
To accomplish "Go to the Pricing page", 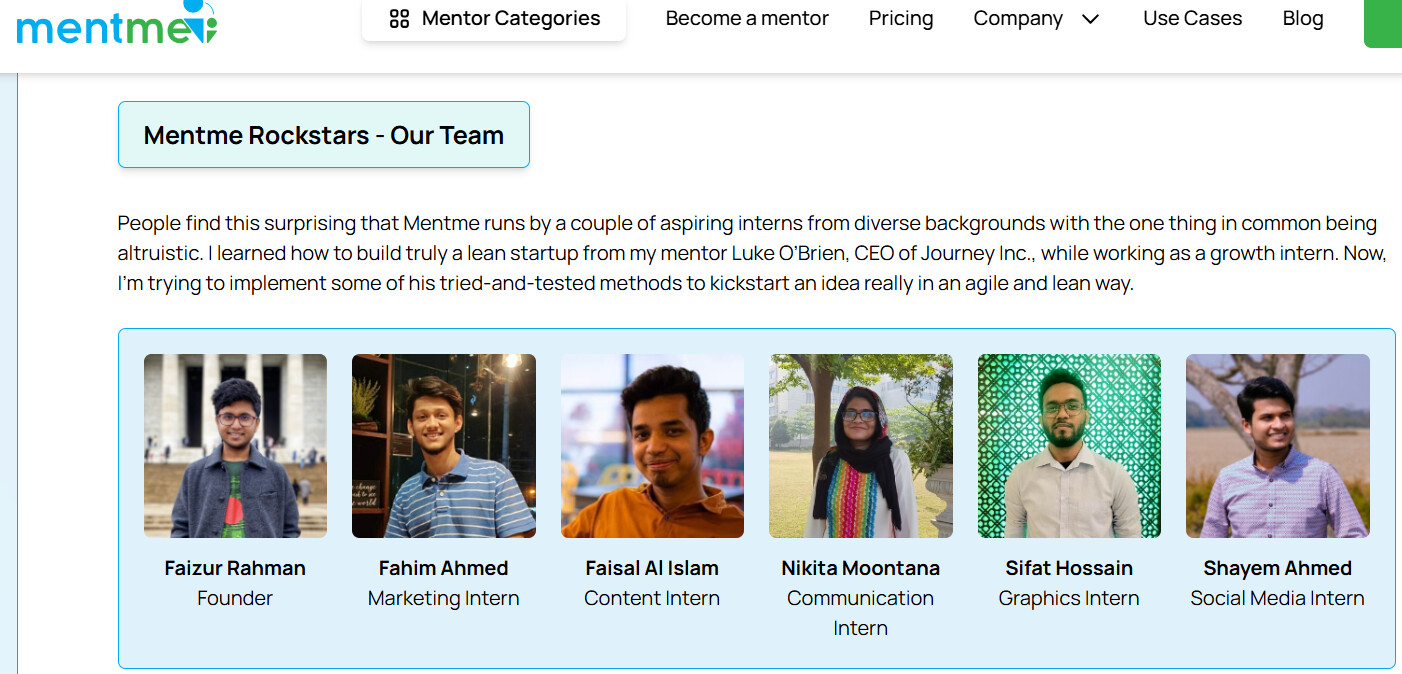I will coord(901,19).
